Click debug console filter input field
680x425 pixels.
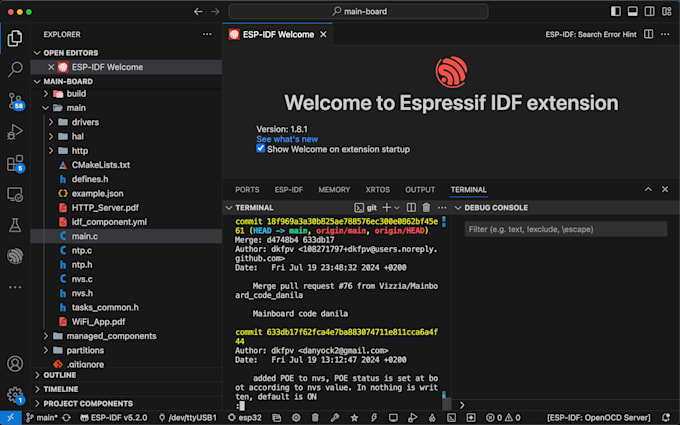point(566,229)
